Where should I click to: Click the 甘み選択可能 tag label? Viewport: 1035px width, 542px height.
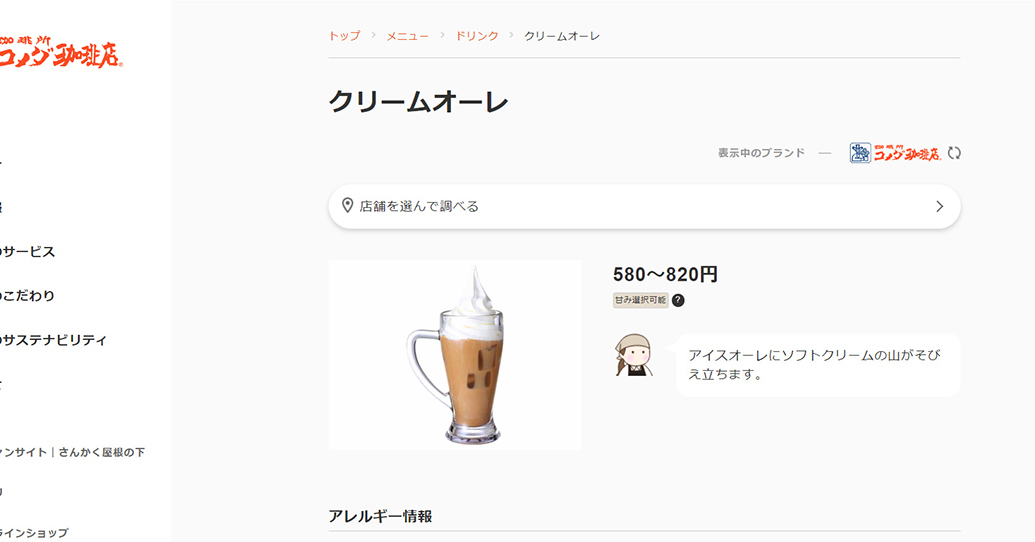[640, 300]
